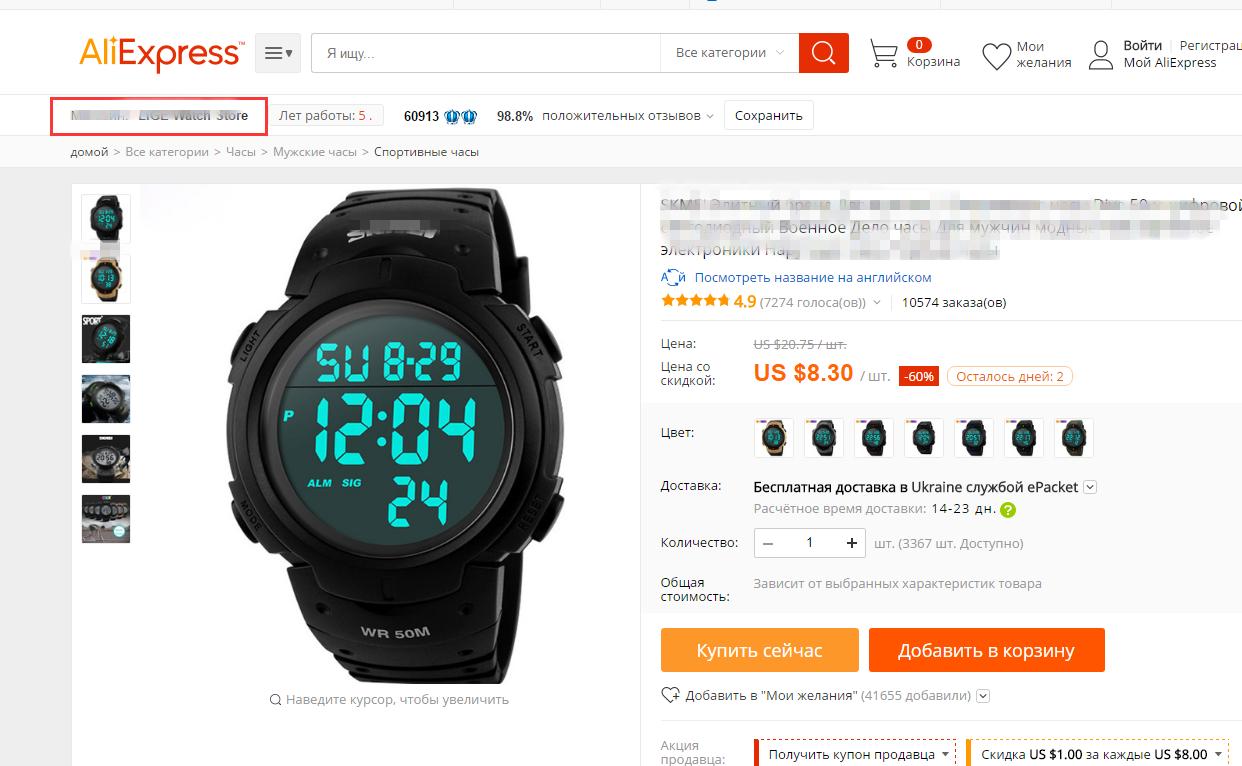The width and height of the screenshot is (1242, 766).
Task: Increase quantity with the plus button
Action: (x=852, y=543)
